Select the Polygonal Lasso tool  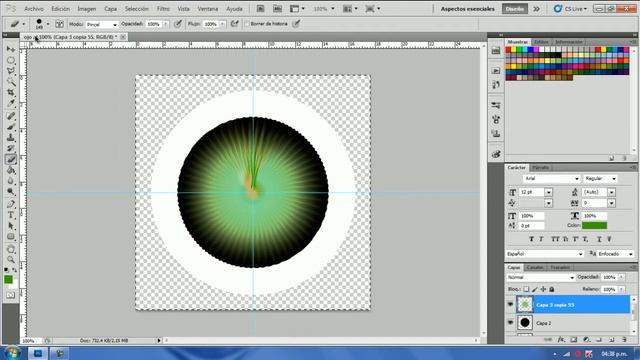click(11, 71)
